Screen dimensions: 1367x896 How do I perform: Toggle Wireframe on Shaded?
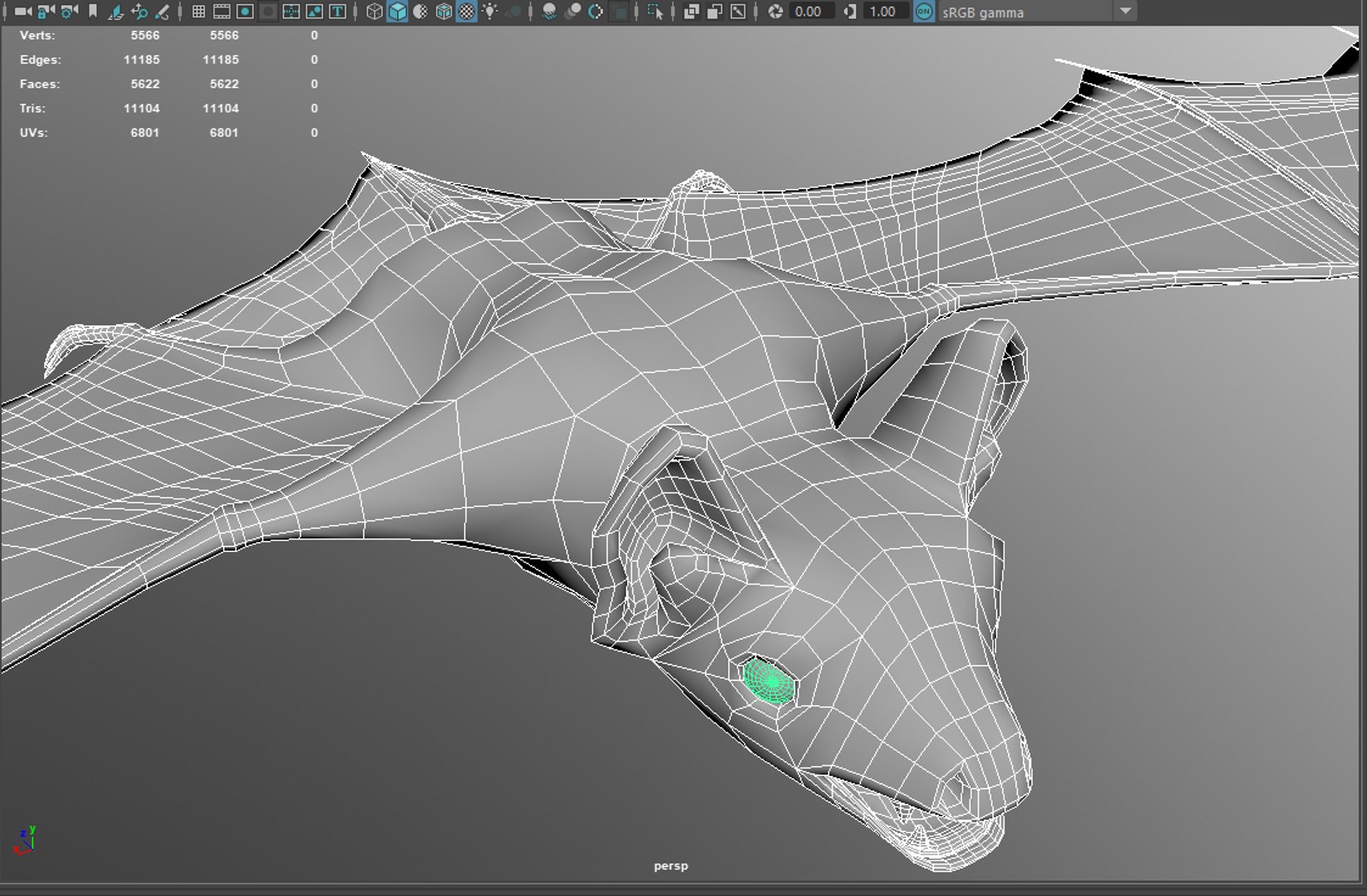tap(444, 12)
